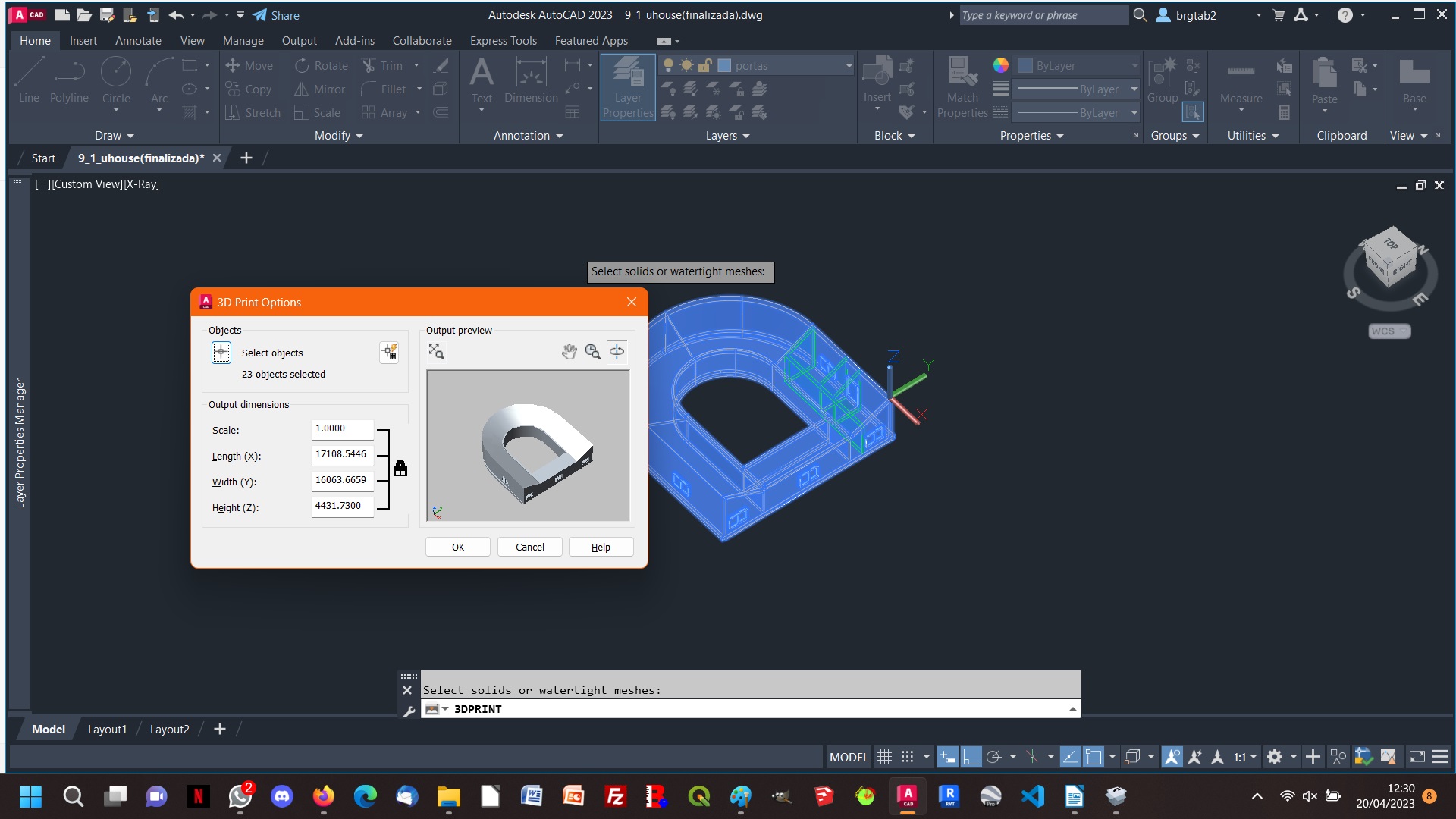Click the Width (Y) value field
Image resolution: width=1456 pixels, height=819 pixels.
(342, 481)
